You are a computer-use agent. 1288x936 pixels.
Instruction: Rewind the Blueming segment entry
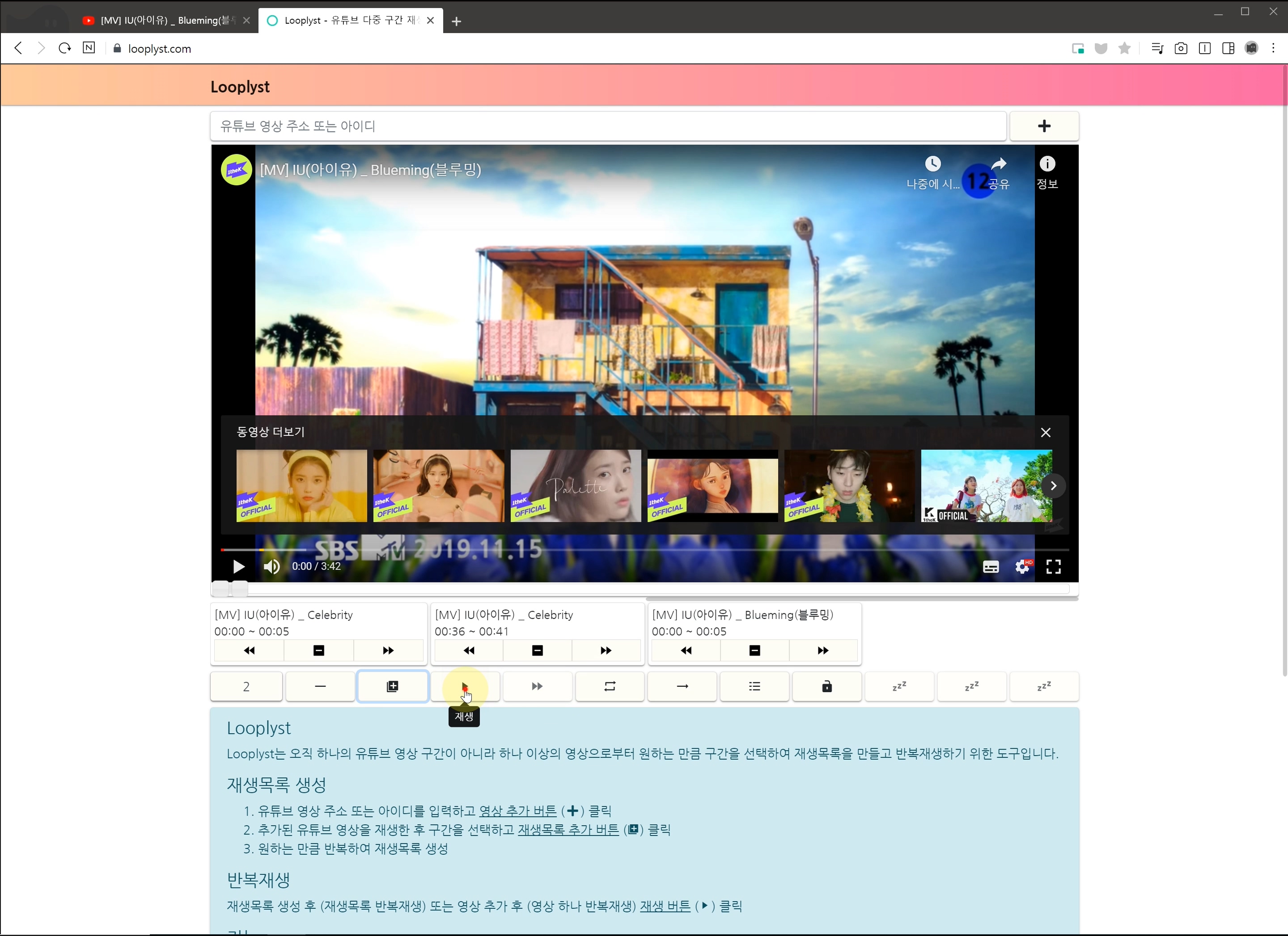pyautogui.click(x=686, y=650)
